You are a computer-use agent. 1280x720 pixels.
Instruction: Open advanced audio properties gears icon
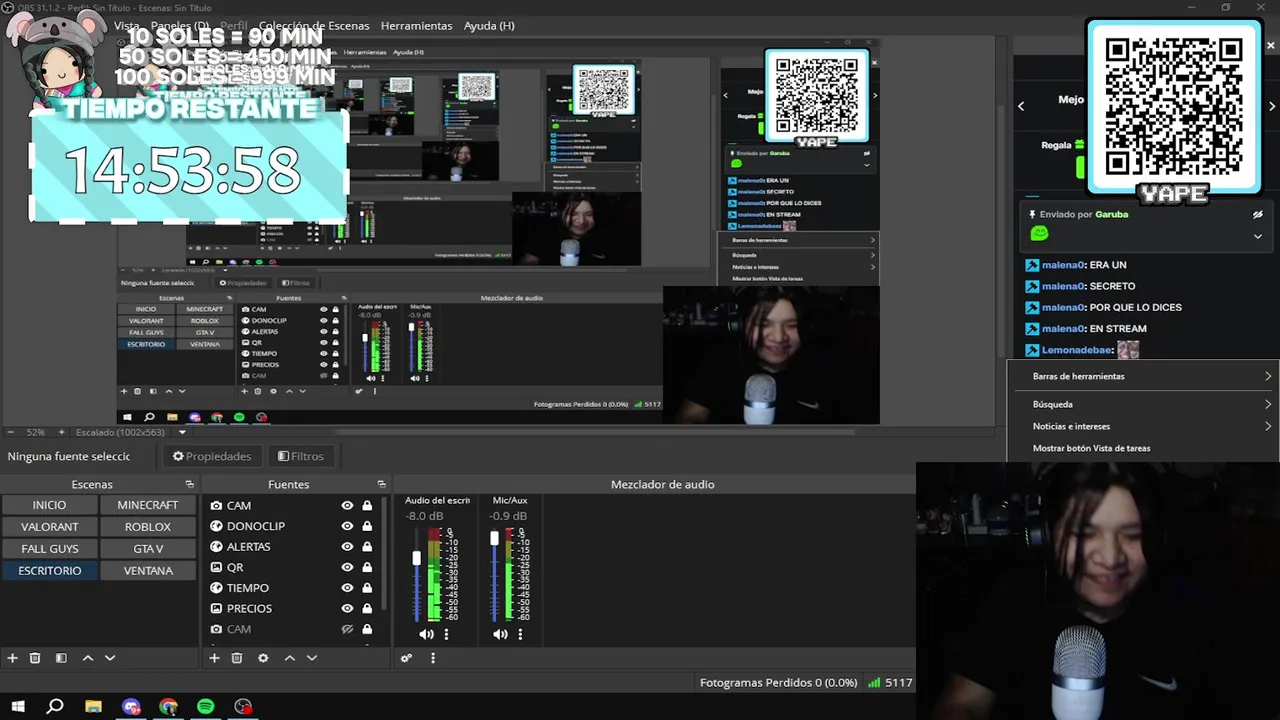[x=406, y=658]
